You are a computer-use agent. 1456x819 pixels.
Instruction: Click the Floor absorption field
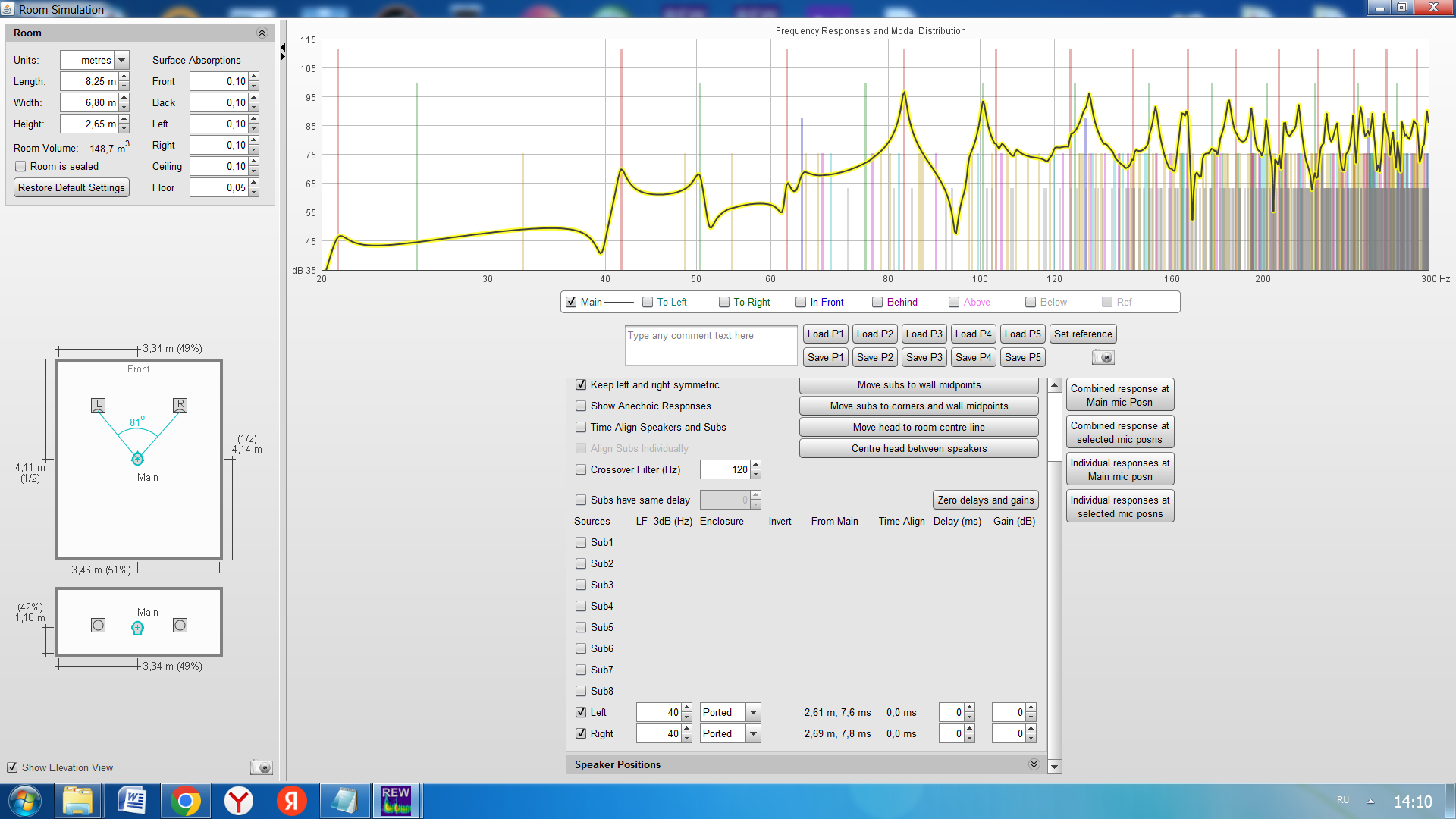218,187
